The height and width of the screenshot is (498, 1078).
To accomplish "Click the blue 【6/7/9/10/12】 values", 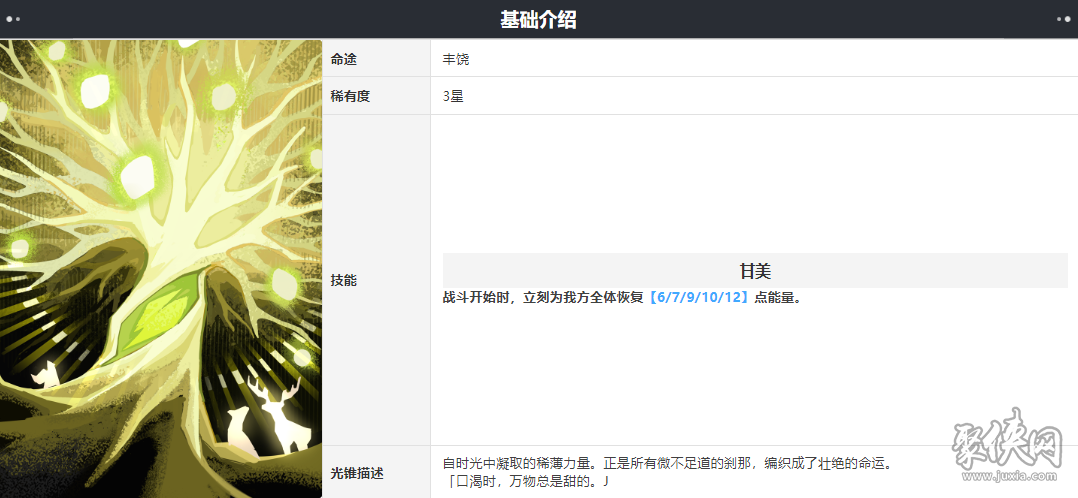I will click(x=698, y=299).
